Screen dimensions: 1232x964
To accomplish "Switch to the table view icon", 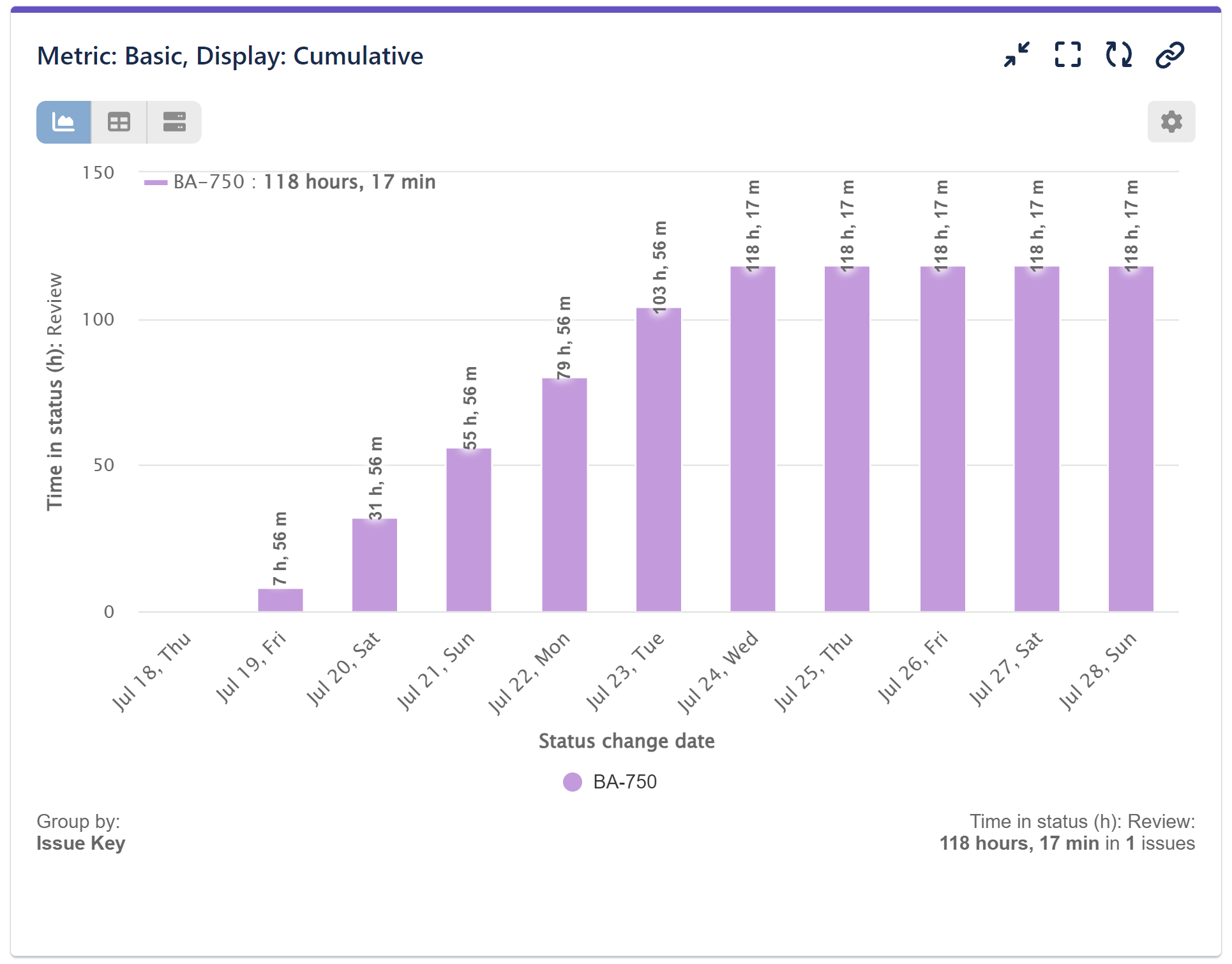I will point(119,121).
